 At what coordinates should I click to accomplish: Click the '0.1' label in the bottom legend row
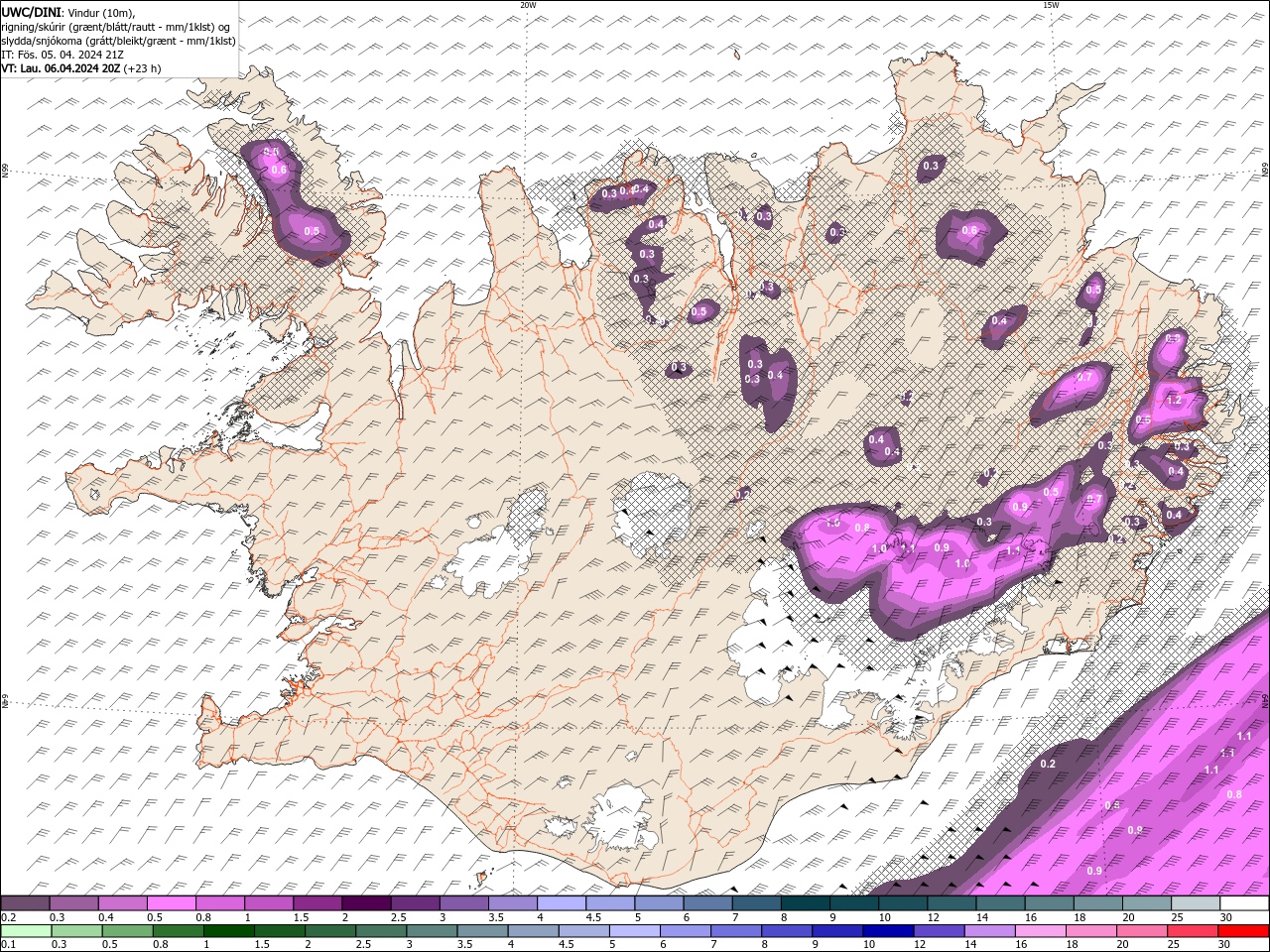coord(9,945)
